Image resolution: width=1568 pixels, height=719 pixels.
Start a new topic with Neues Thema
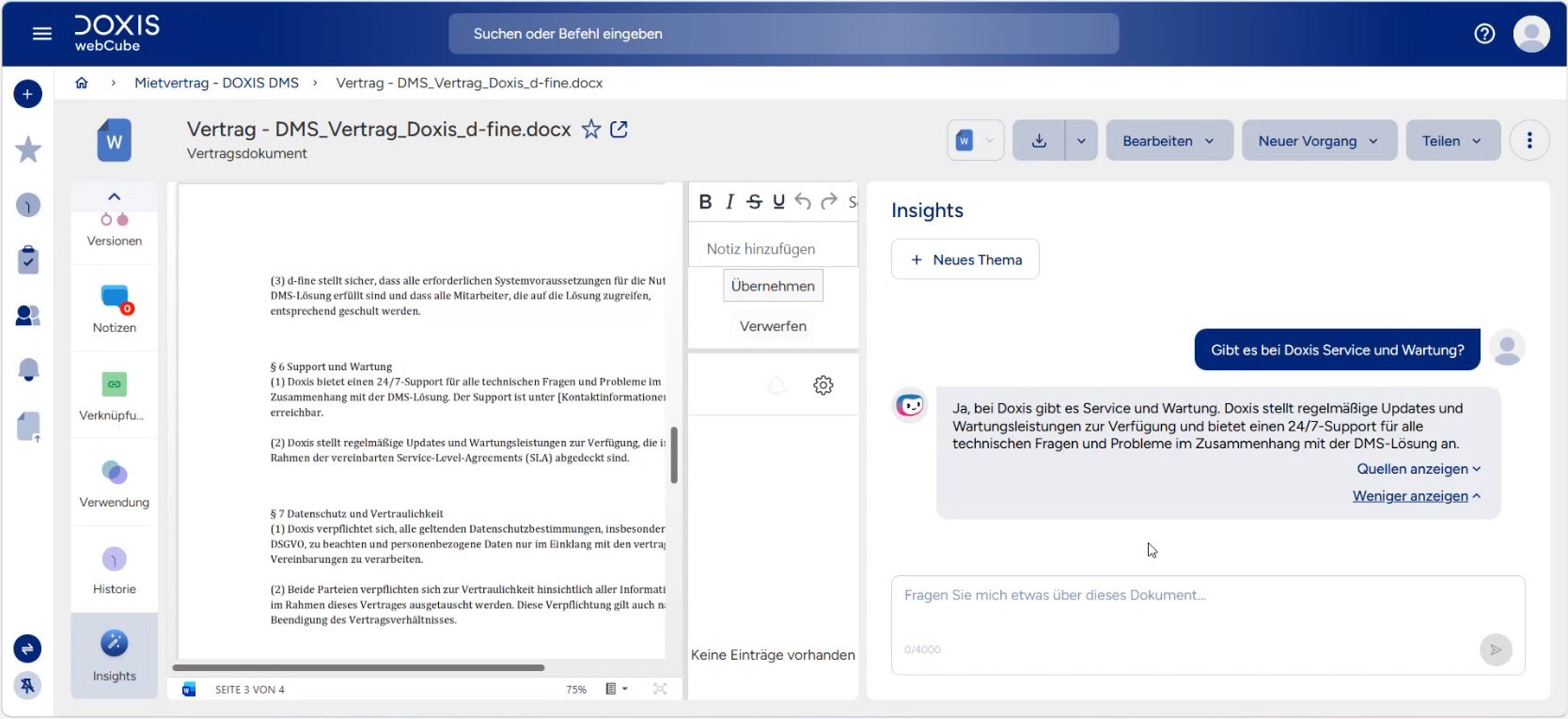pyautogui.click(x=964, y=259)
